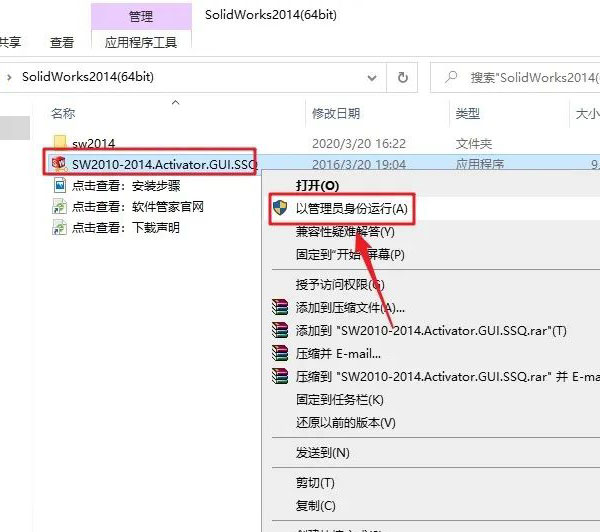600x532 pixels.
Task: Open the 共享 ribbon tab
Action: tap(10, 42)
